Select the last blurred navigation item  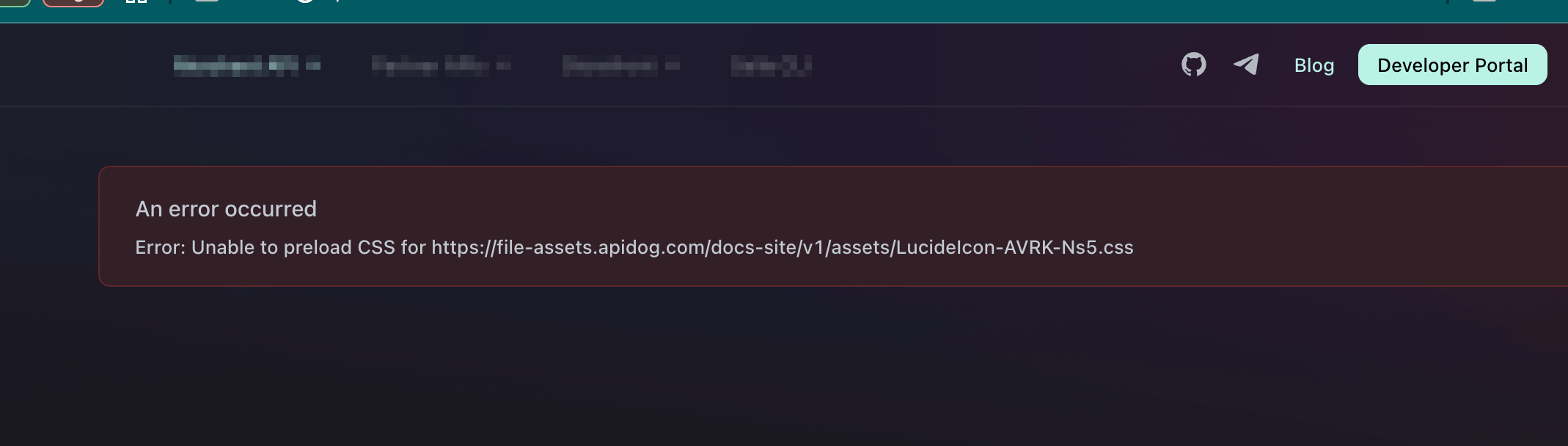(x=771, y=66)
